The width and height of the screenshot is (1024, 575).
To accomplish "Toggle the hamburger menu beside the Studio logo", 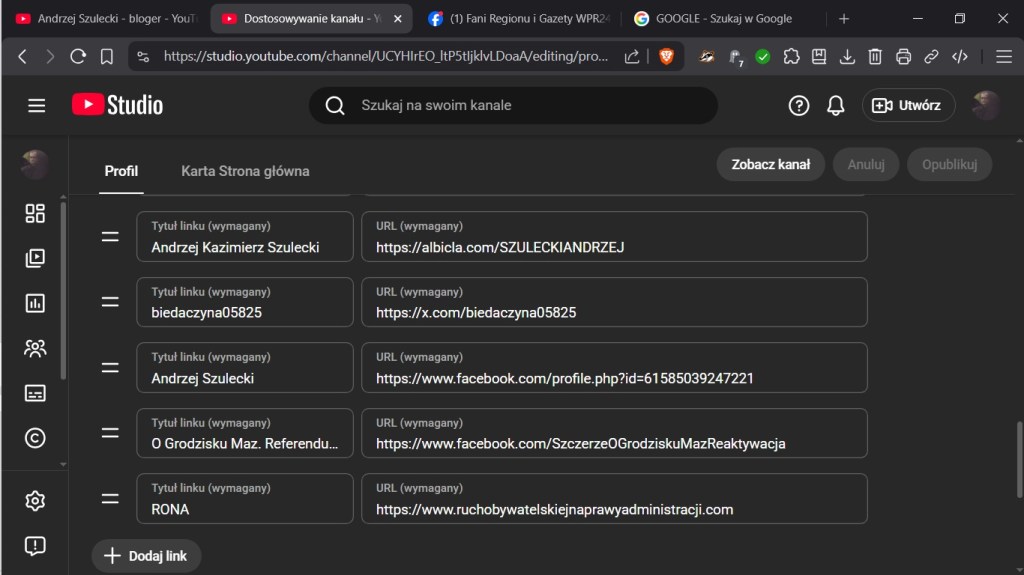I will [x=37, y=106].
